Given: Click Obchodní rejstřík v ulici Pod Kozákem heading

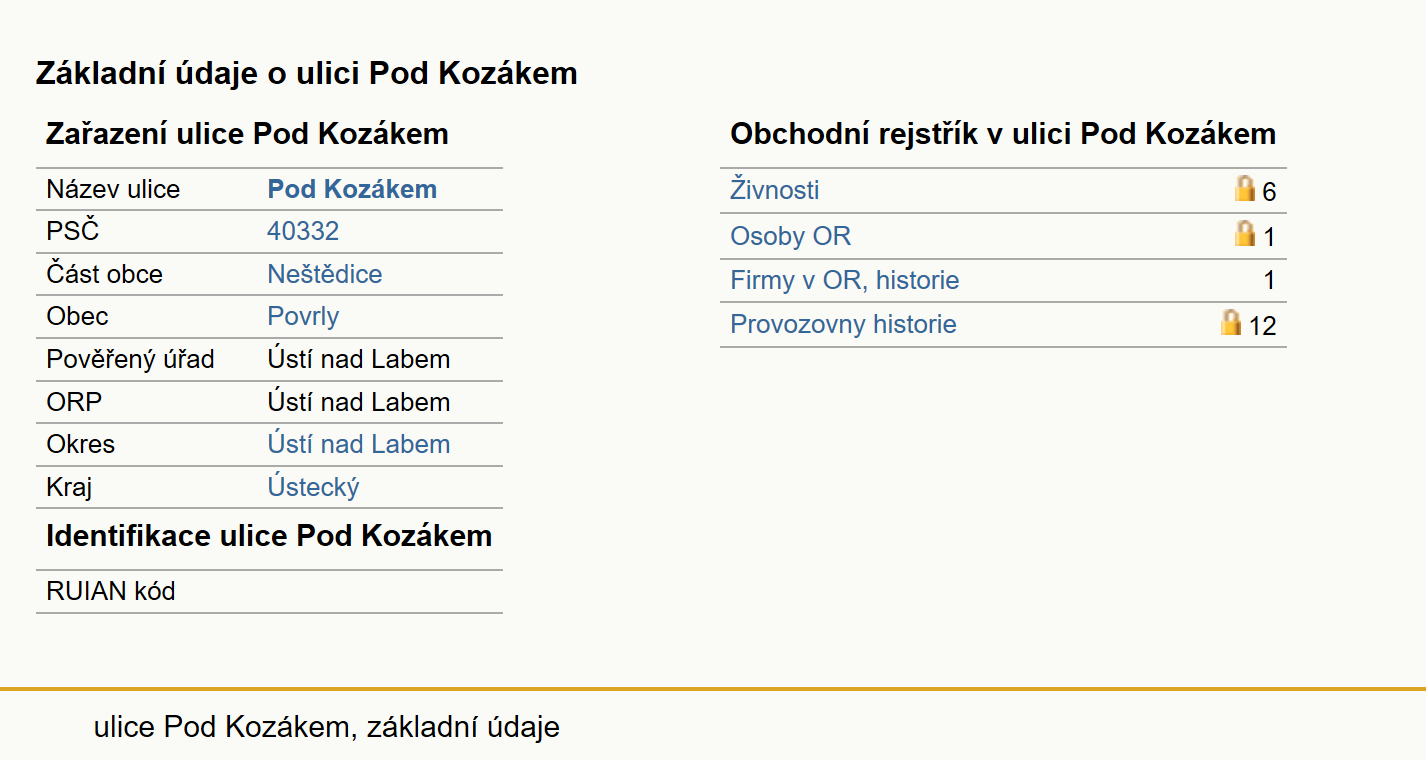Looking at the screenshot, I should coord(1003,134).
